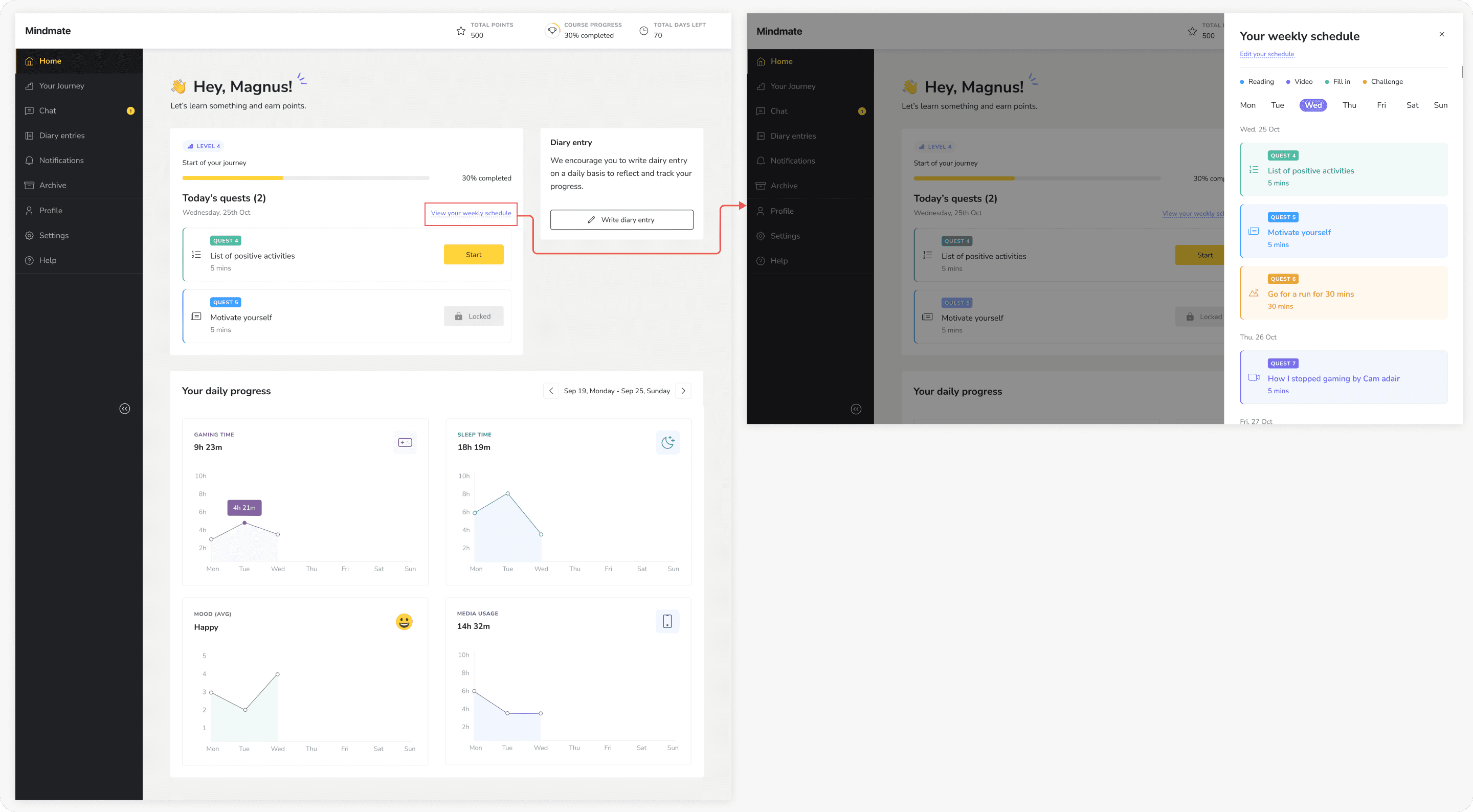This screenshot has height=812, width=1473.
Task: Click the Chat notification badge in left sidebar
Action: point(130,111)
